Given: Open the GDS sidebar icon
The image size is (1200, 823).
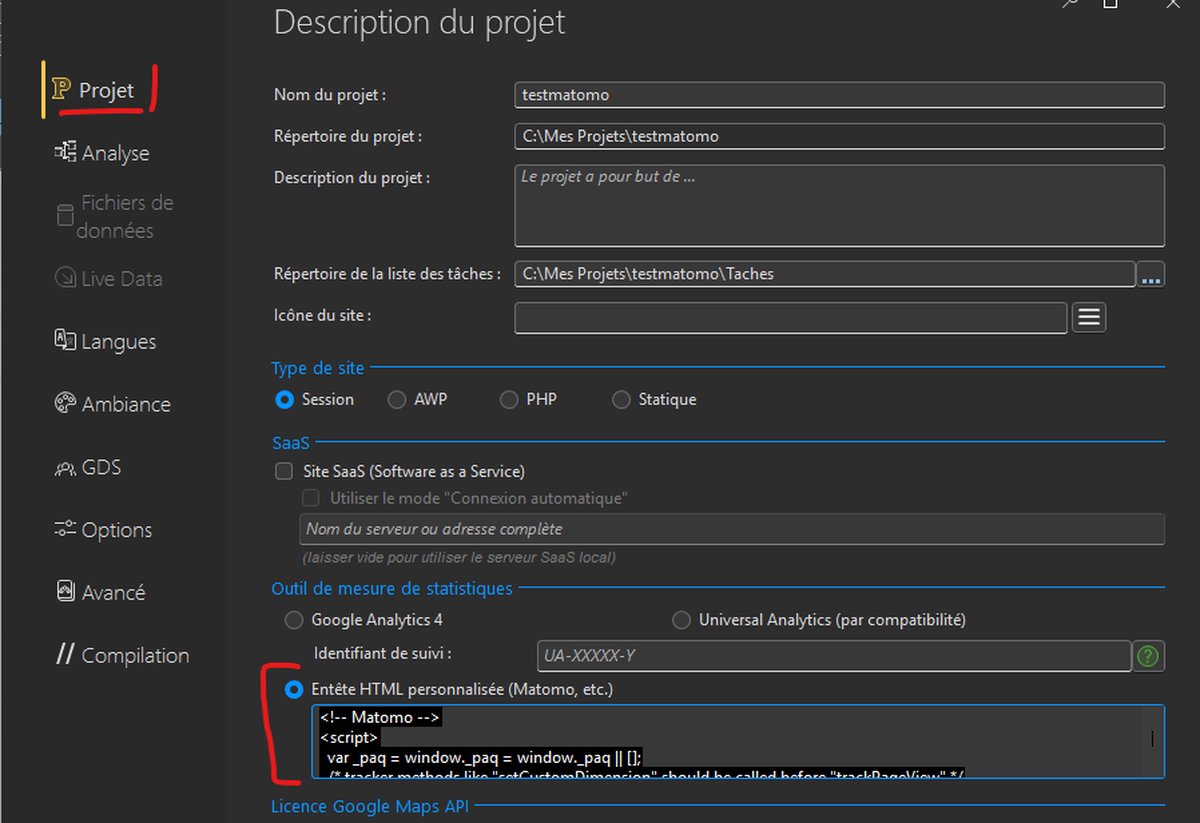Looking at the screenshot, I should click(x=65, y=467).
